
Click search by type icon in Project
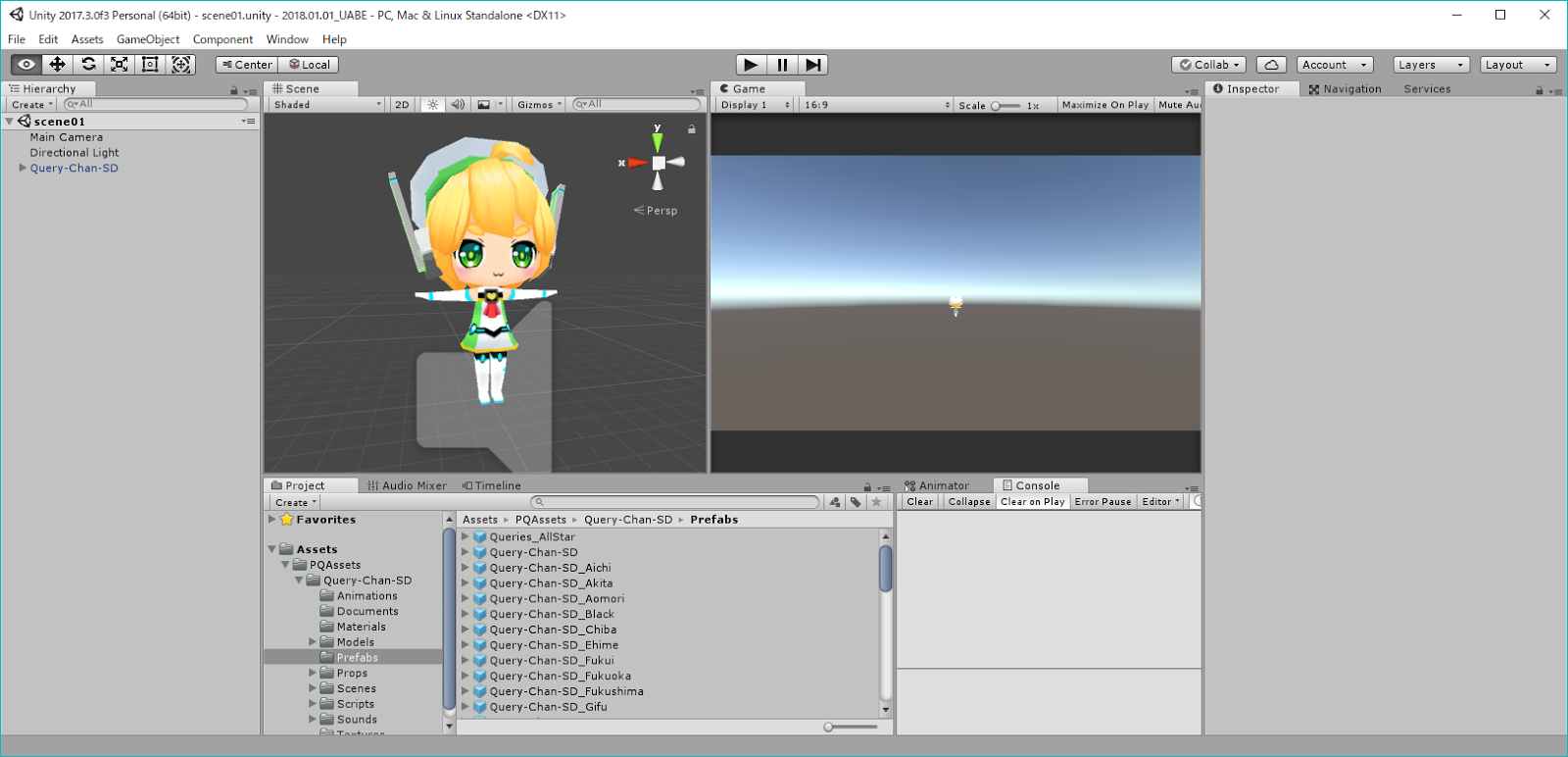(835, 502)
